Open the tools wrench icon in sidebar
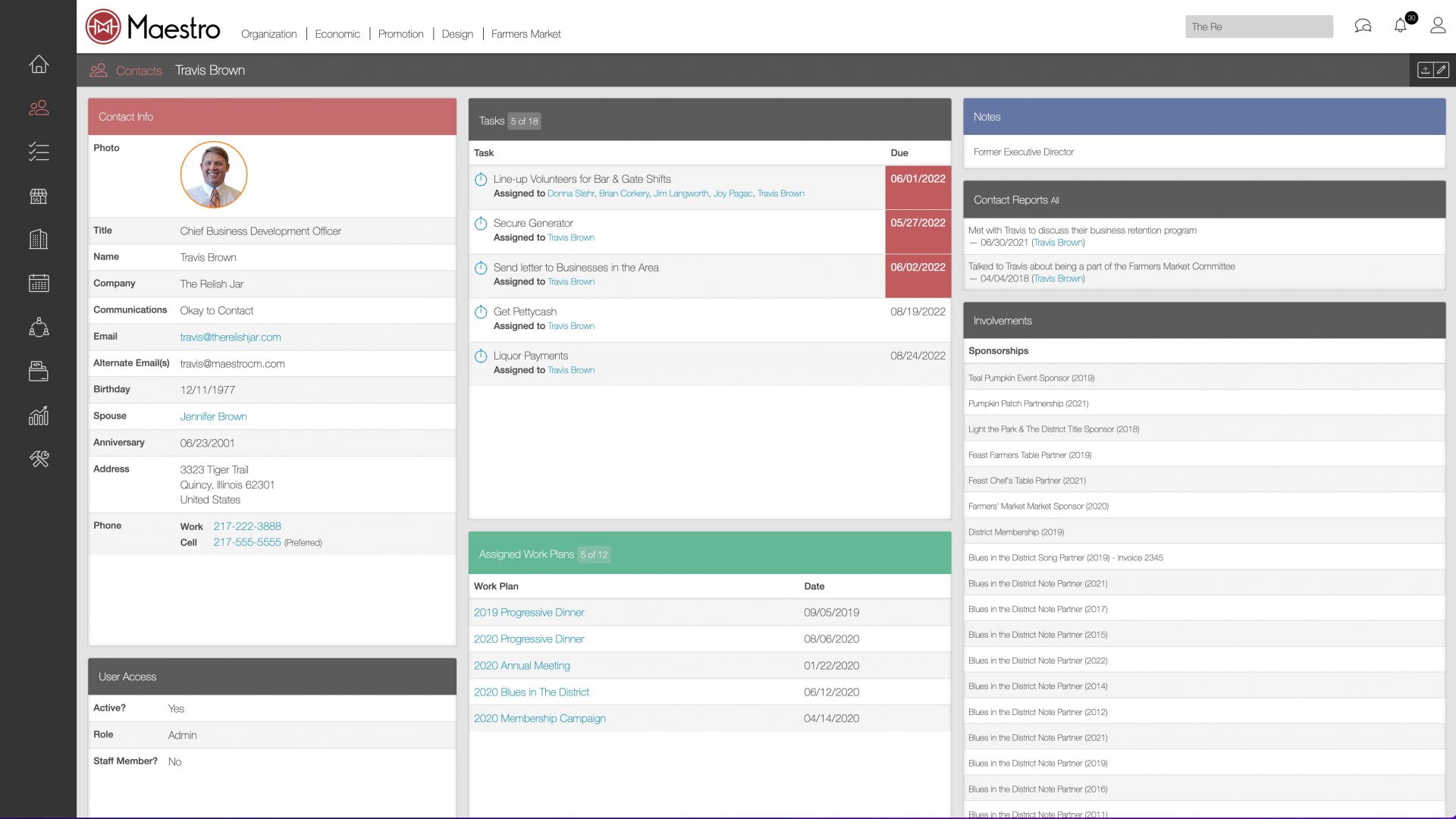The height and width of the screenshot is (819, 1456). [x=39, y=459]
